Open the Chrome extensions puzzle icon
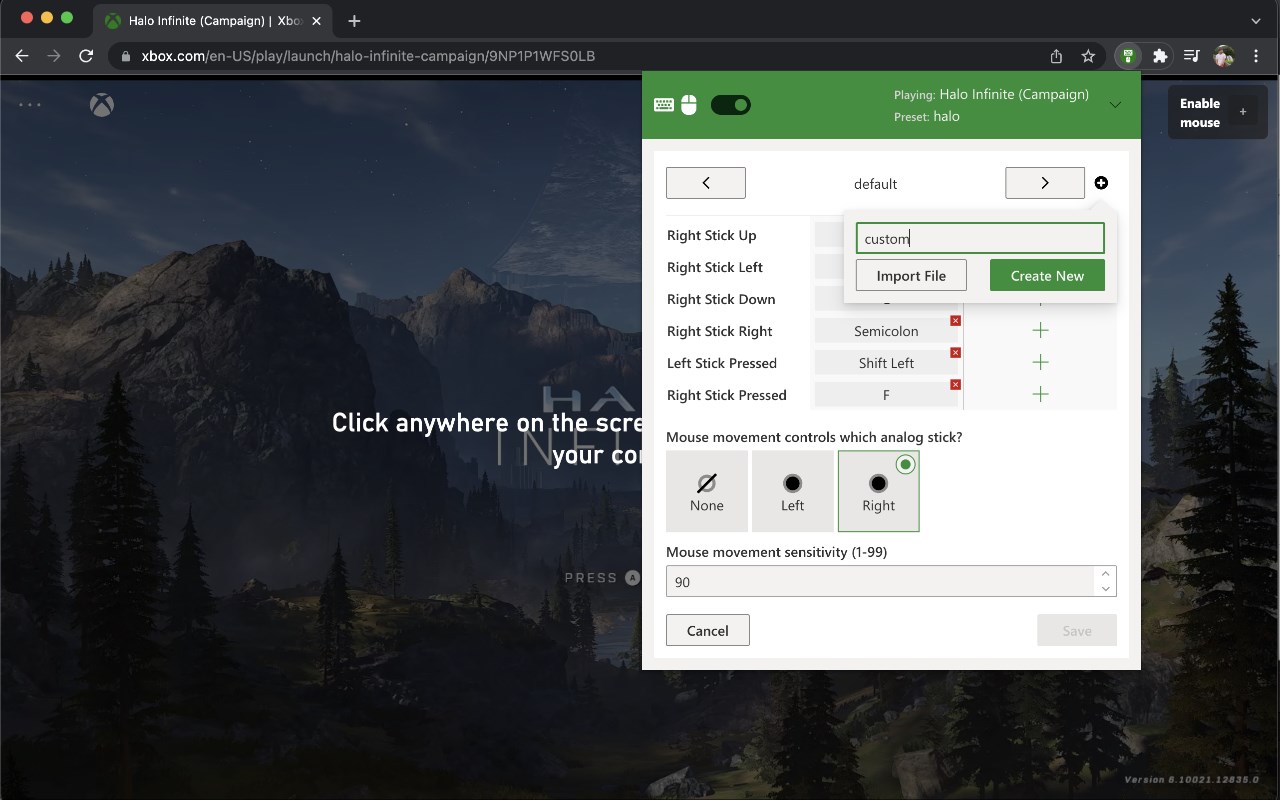Viewport: 1280px width, 800px height. coord(1160,56)
